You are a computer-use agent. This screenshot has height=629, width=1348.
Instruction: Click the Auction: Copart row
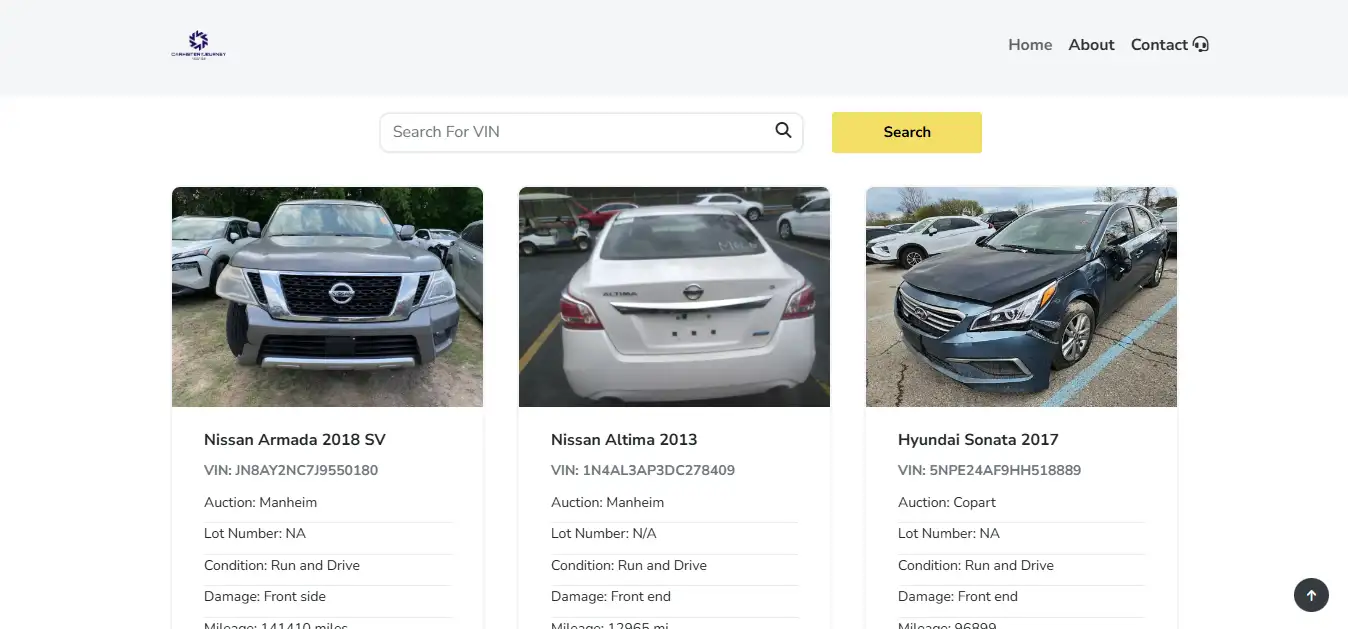(x=947, y=503)
